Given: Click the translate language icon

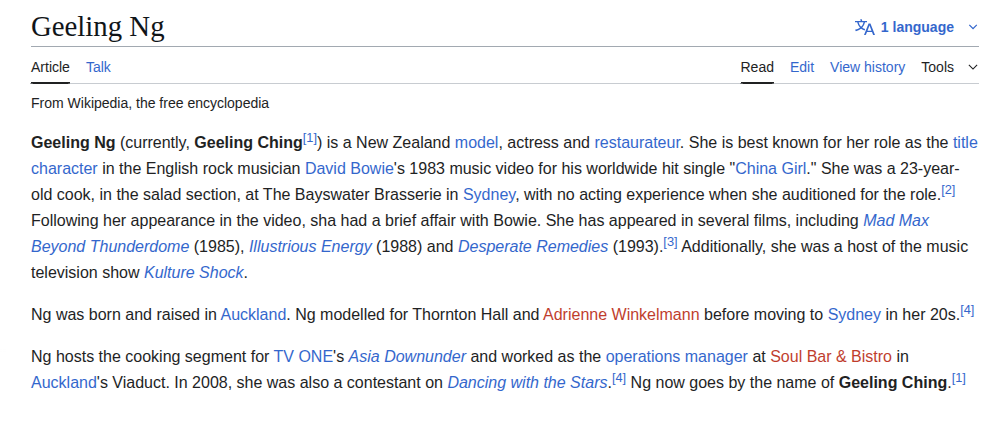Looking at the screenshot, I should coord(864,27).
